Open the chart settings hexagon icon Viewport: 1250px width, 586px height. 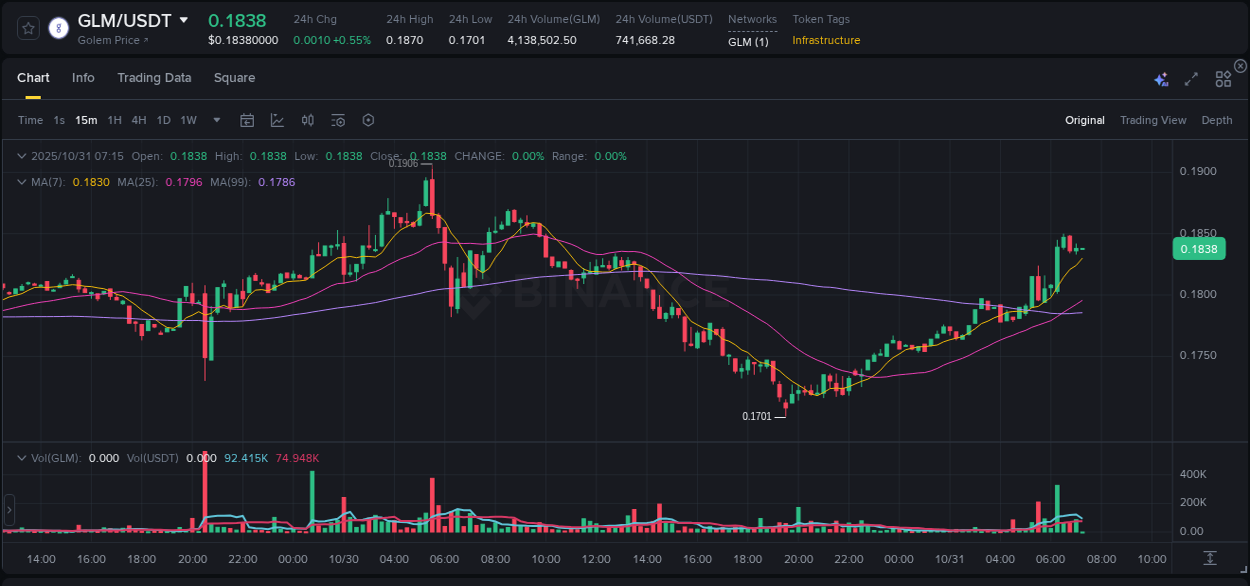[368, 120]
